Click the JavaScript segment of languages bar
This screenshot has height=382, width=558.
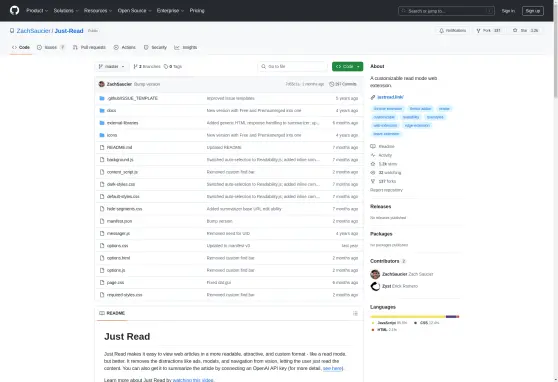coord(408,316)
